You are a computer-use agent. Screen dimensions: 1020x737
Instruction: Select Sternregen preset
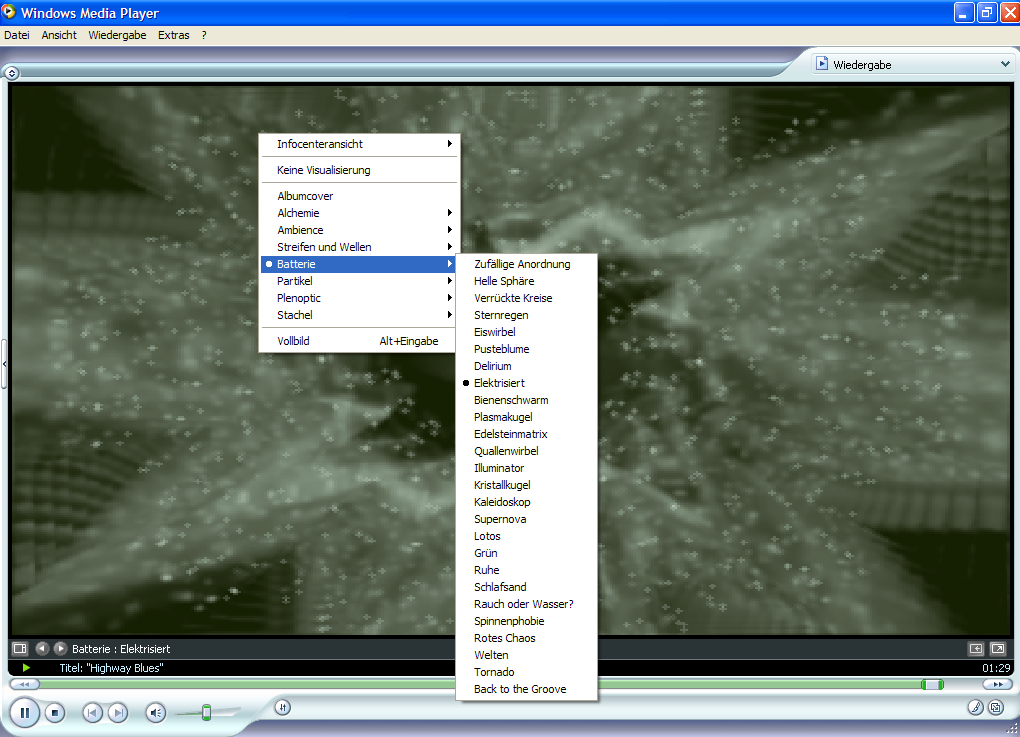[x=526, y=314]
